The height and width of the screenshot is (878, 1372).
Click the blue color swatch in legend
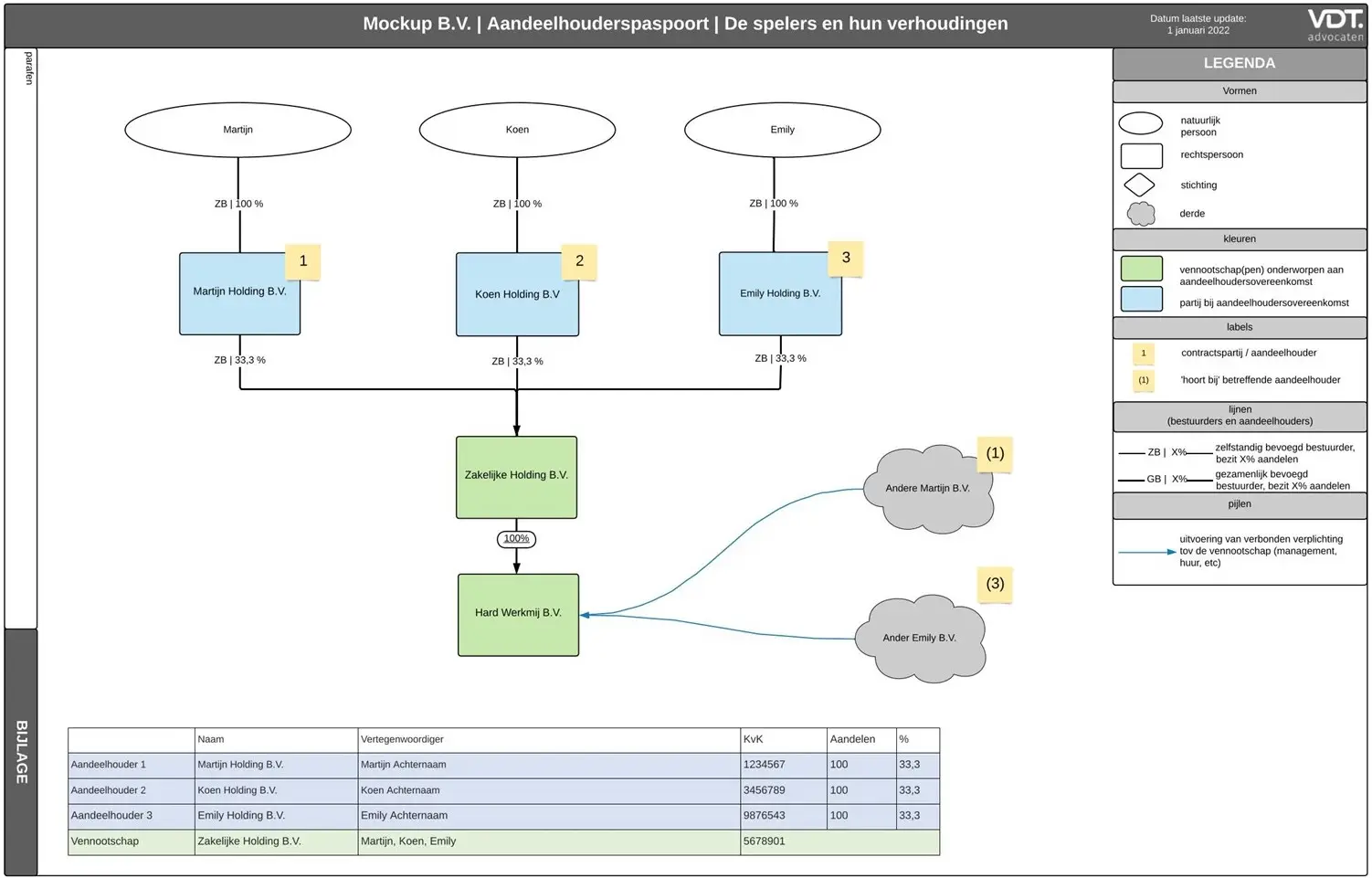pos(1142,299)
